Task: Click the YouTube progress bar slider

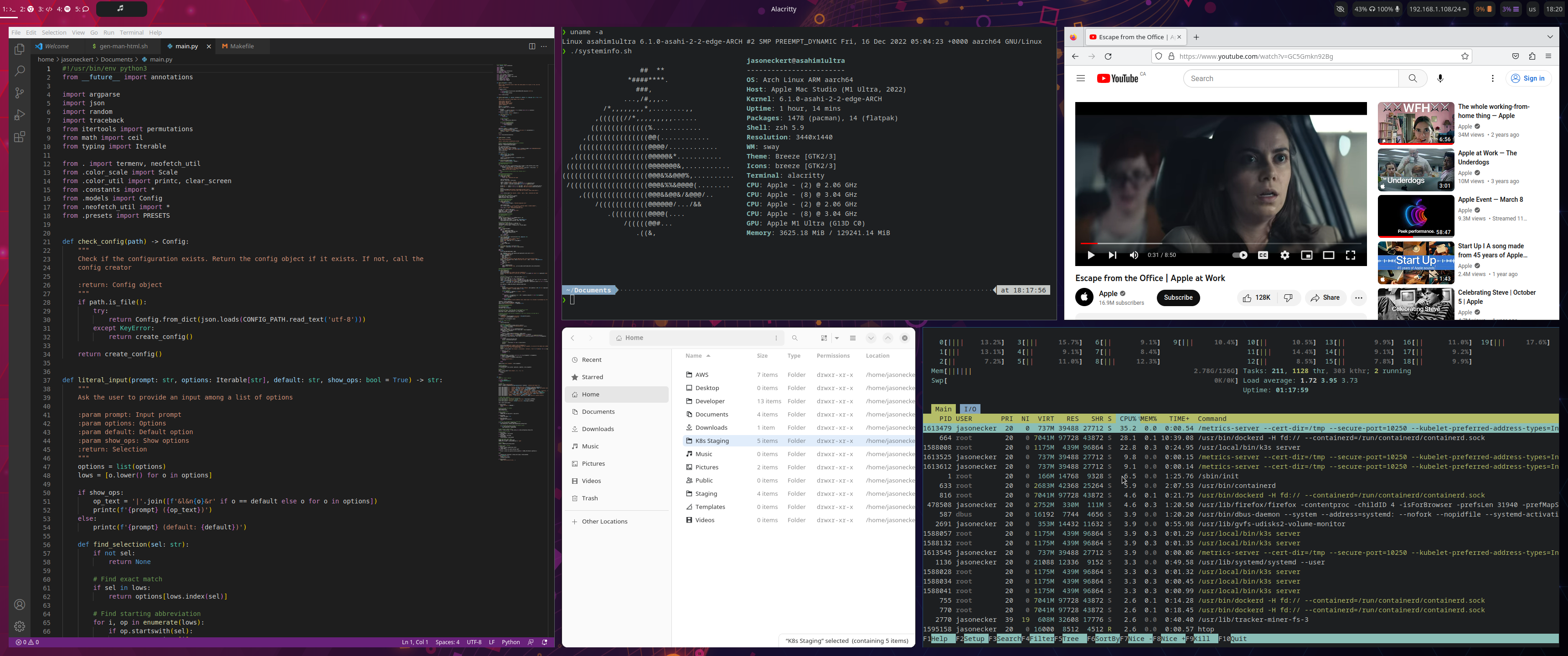Action: pyautogui.click(x=1098, y=243)
